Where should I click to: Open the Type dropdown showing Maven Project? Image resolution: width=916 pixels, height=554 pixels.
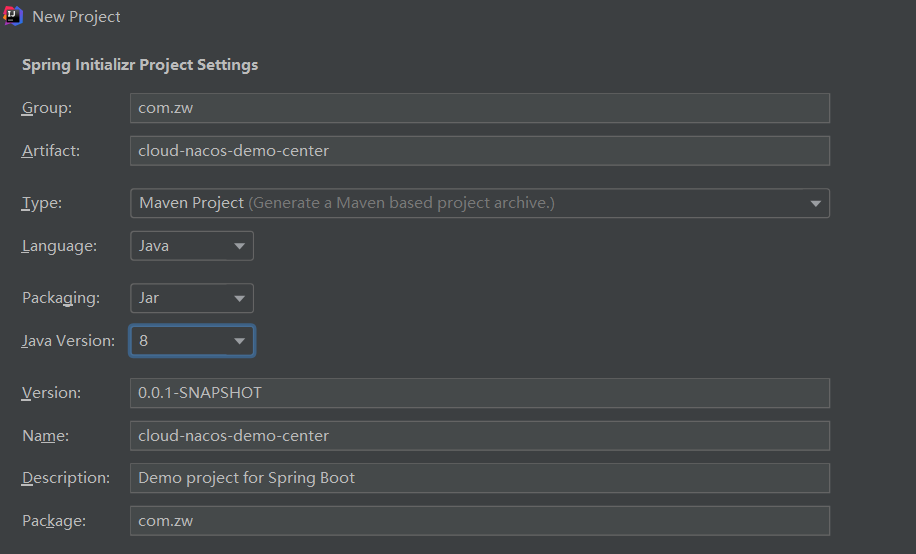pyautogui.click(x=480, y=203)
